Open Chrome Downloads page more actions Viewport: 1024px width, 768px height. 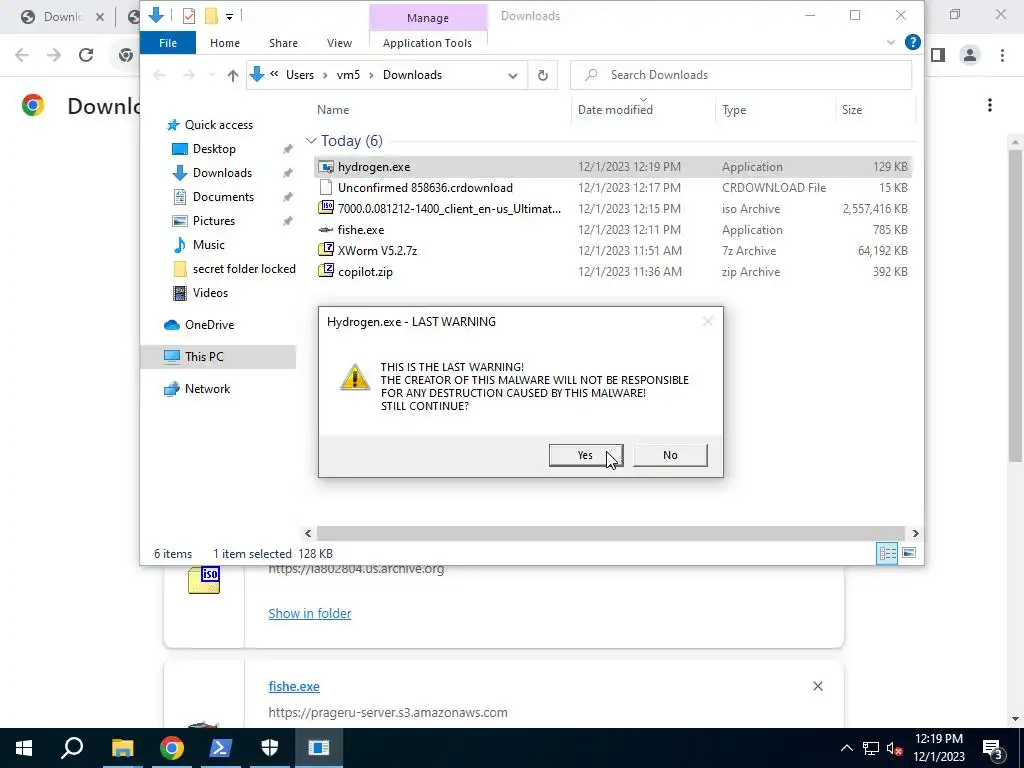click(x=989, y=105)
